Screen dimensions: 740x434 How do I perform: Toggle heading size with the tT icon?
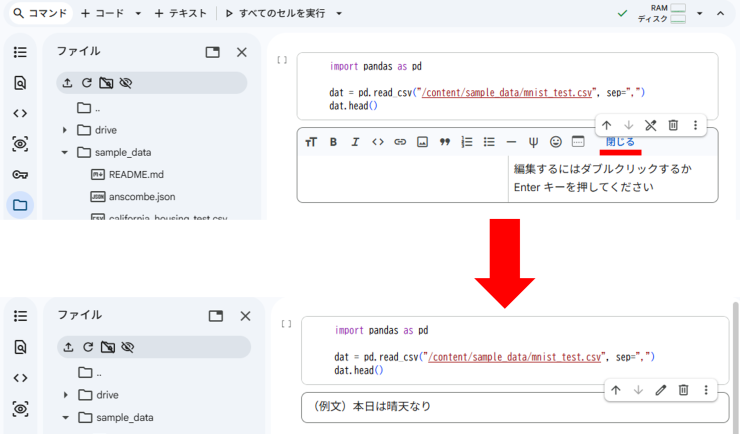click(310, 142)
